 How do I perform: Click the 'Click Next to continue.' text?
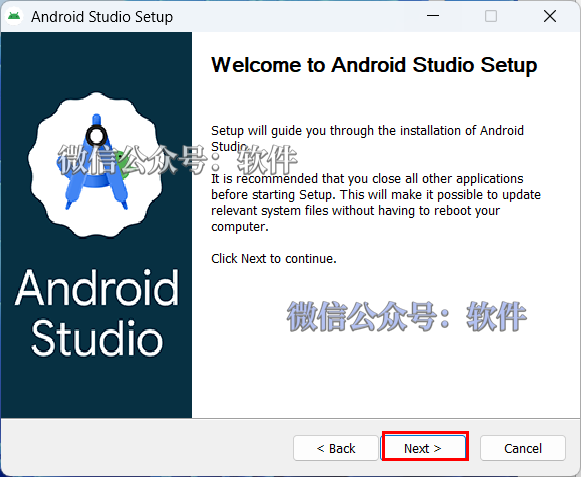274,258
